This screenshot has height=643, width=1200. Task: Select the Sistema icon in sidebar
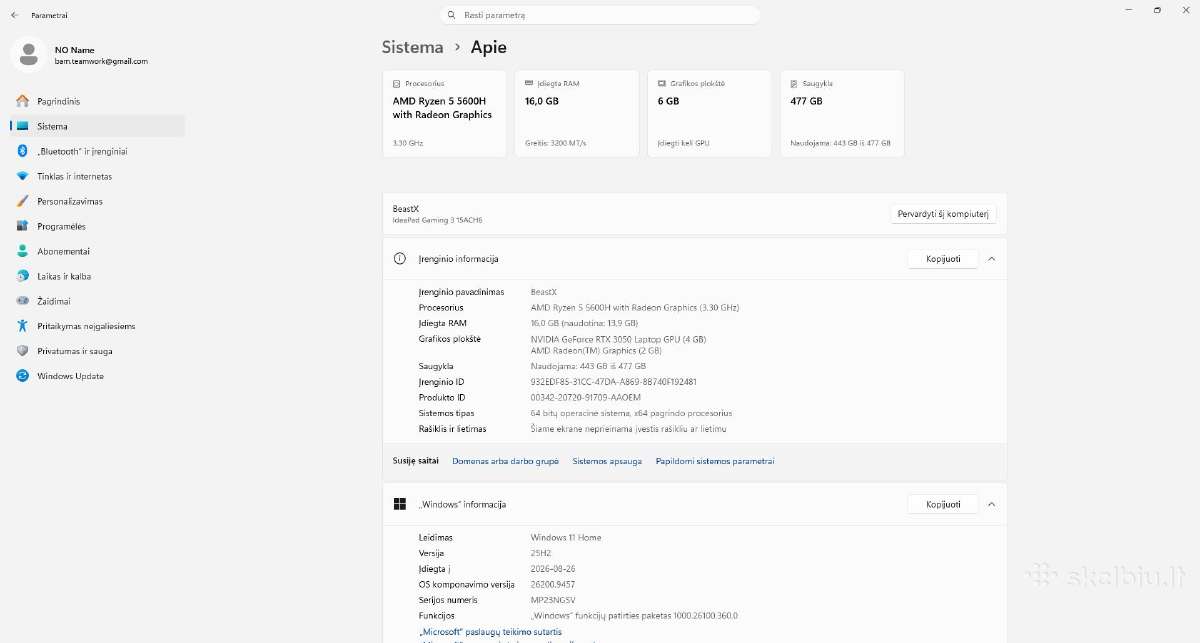point(22,126)
